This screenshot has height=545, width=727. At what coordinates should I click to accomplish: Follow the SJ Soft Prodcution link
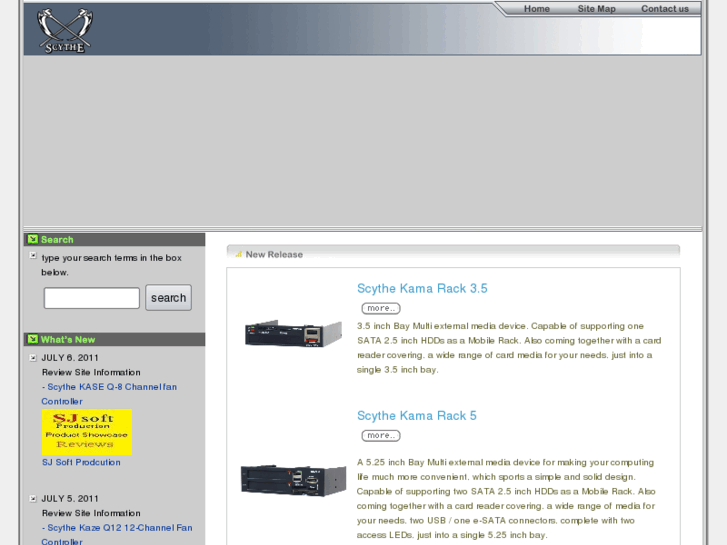point(81,462)
